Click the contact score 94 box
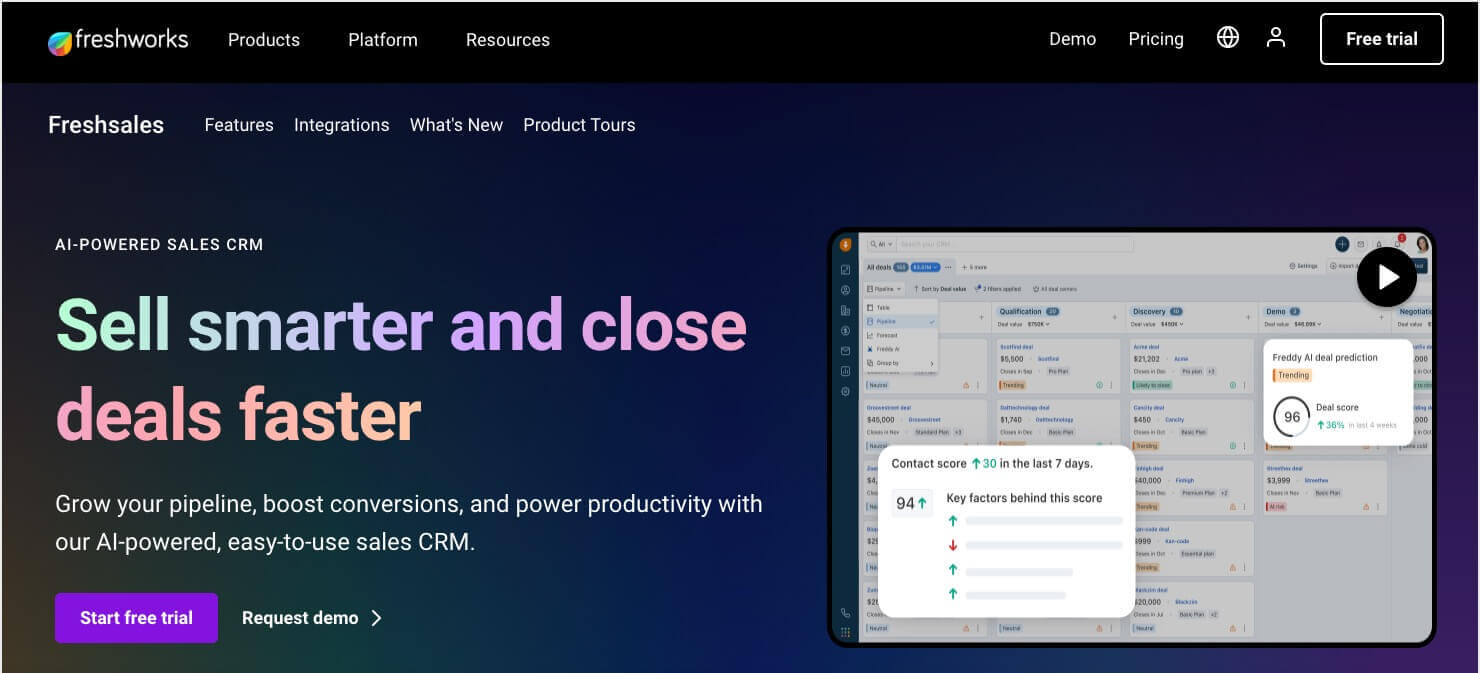The width and height of the screenshot is (1480, 673). point(911,503)
